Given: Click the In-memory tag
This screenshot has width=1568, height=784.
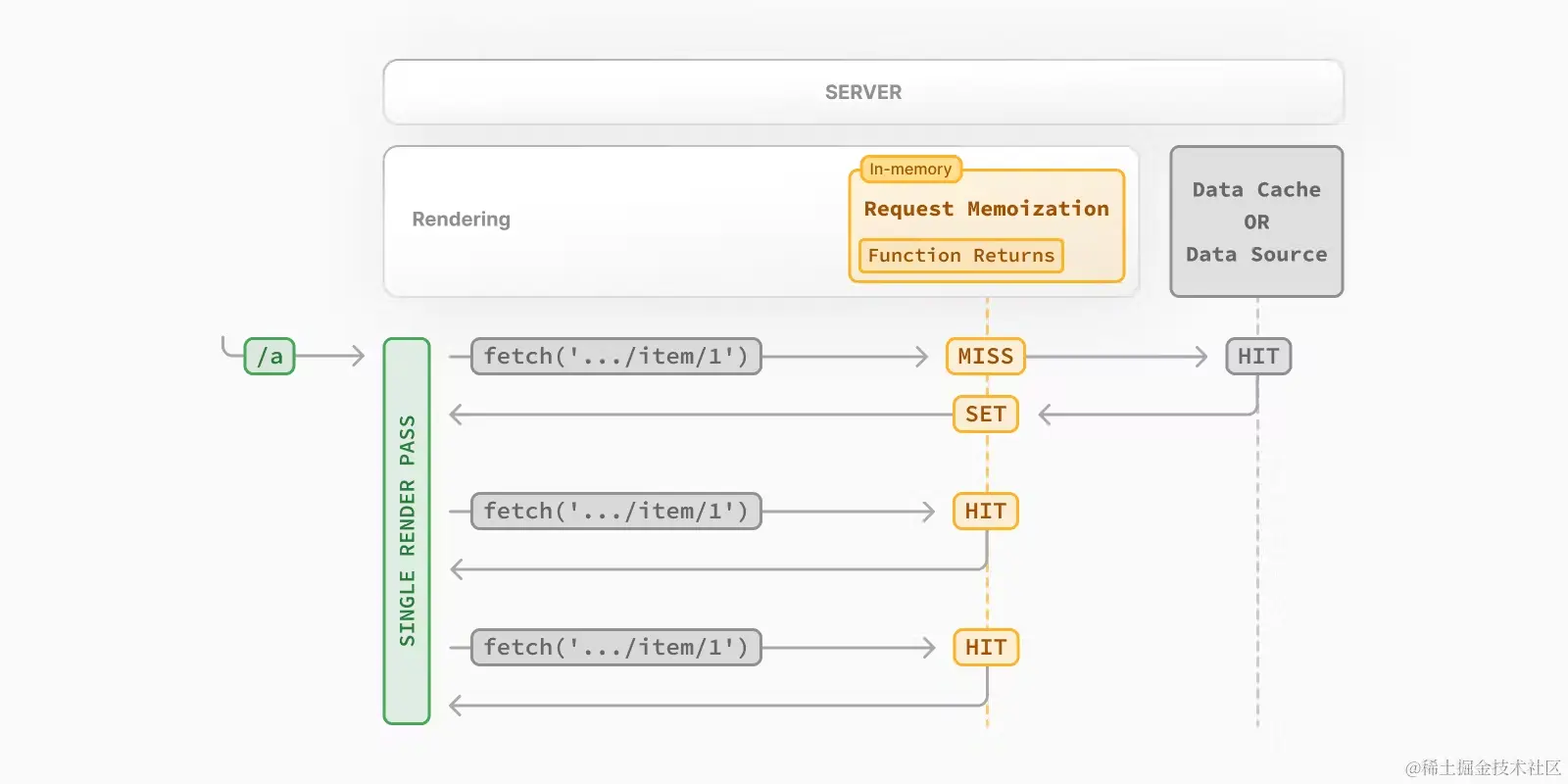Looking at the screenshot, I should (x=910, y=170).
